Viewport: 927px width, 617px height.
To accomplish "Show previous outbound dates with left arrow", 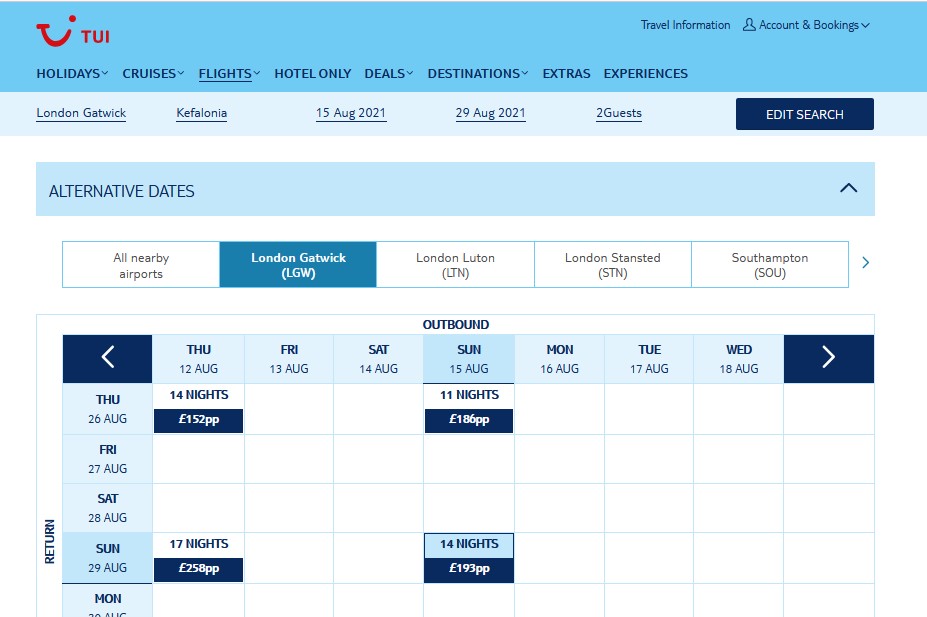I will click(x=108, y=359).
